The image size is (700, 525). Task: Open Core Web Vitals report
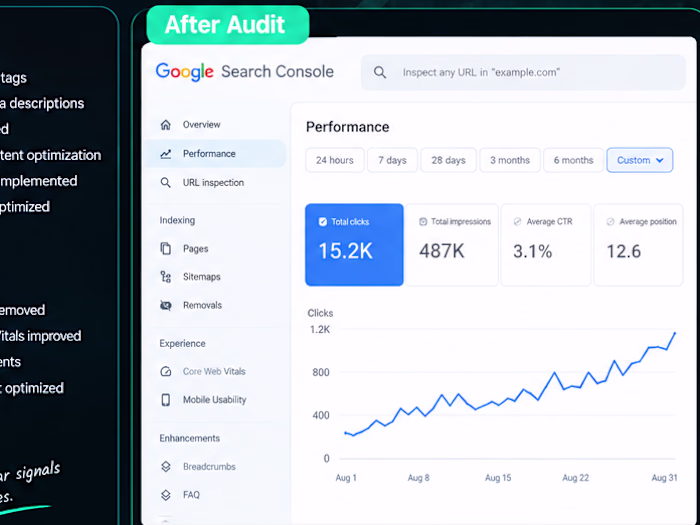[x=214, y=371]
